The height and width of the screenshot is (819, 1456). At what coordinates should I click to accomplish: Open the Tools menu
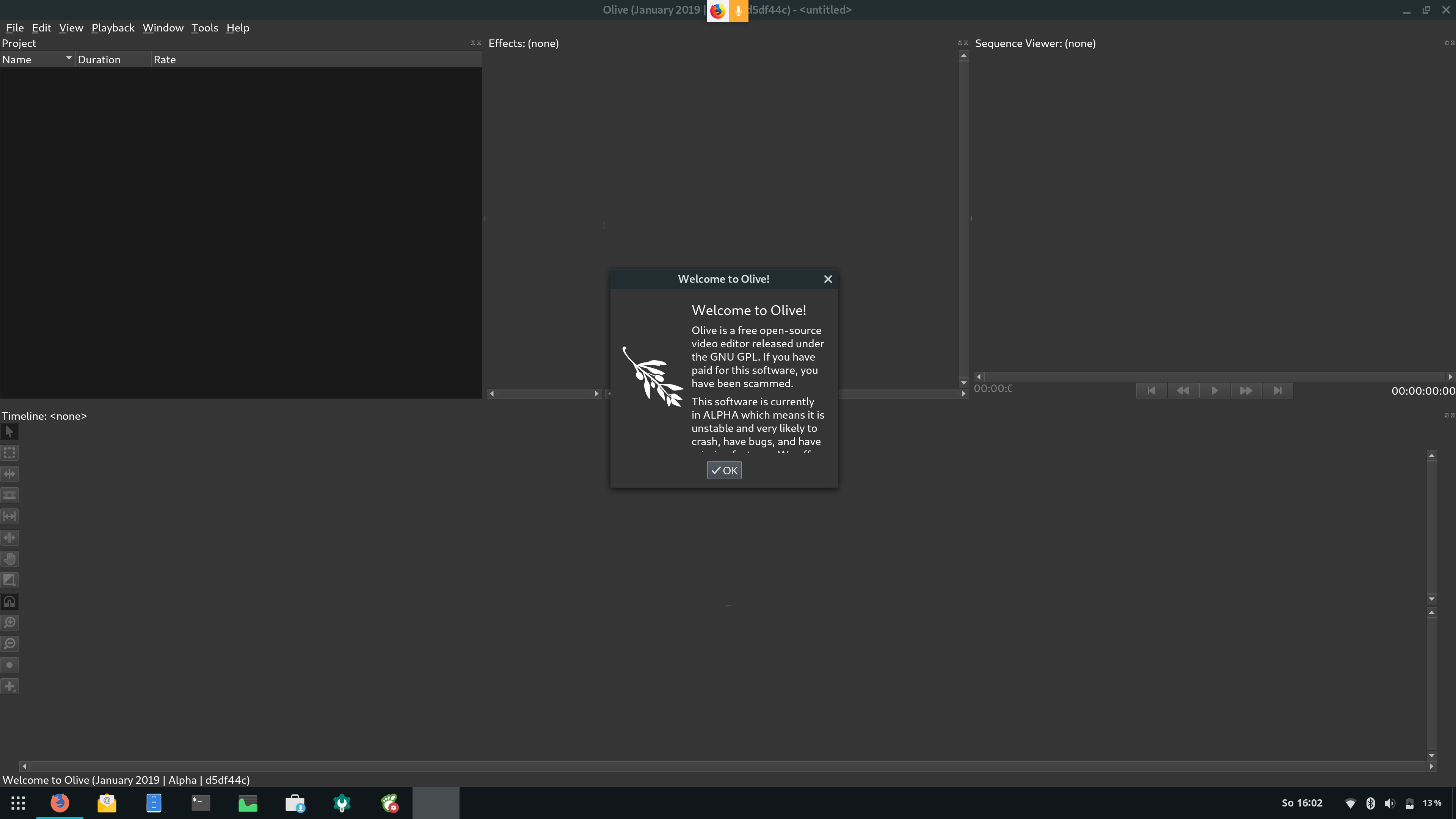(205, 27)
